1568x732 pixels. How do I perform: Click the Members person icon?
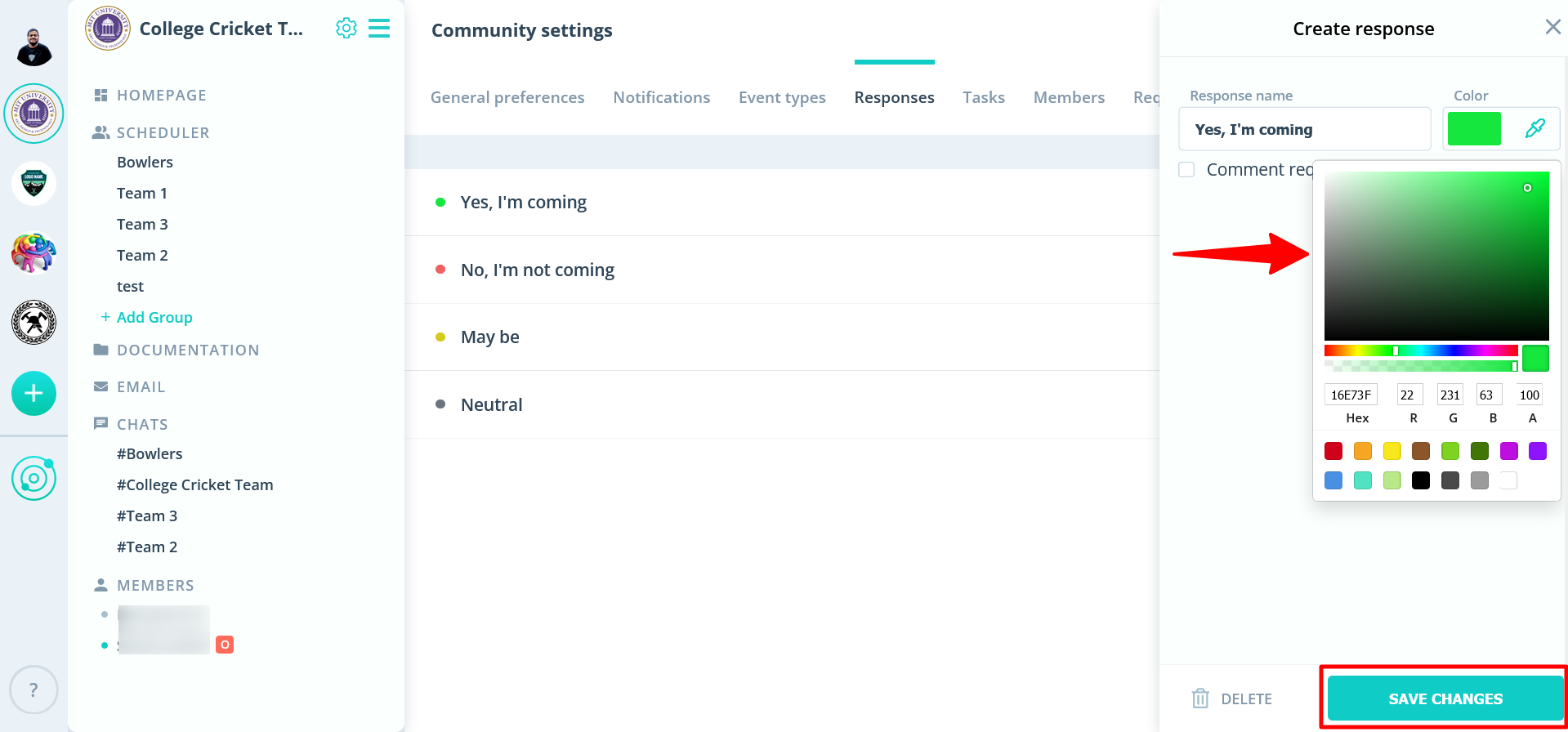[101, 585]
